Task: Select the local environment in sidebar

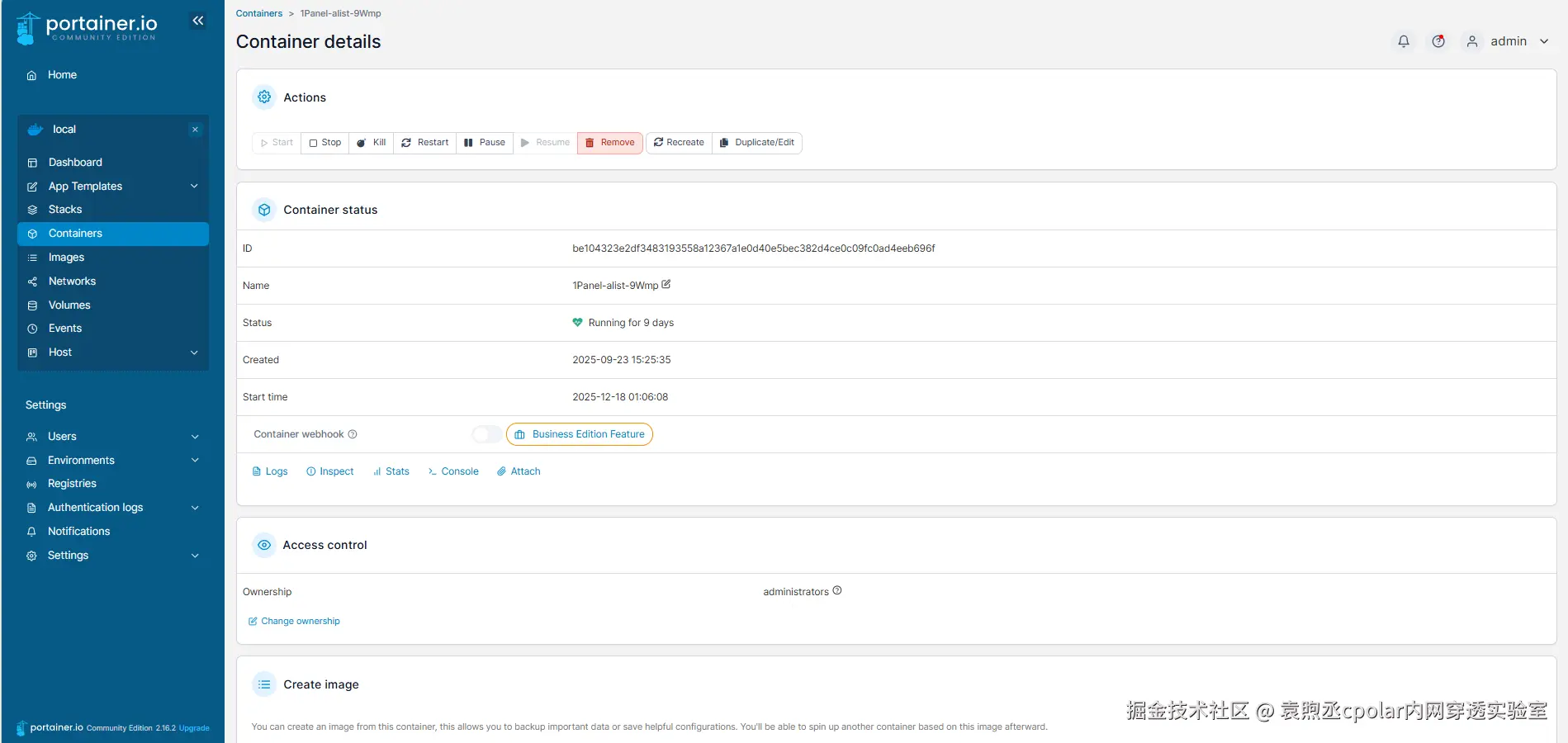Action: [x=112, y=130]
